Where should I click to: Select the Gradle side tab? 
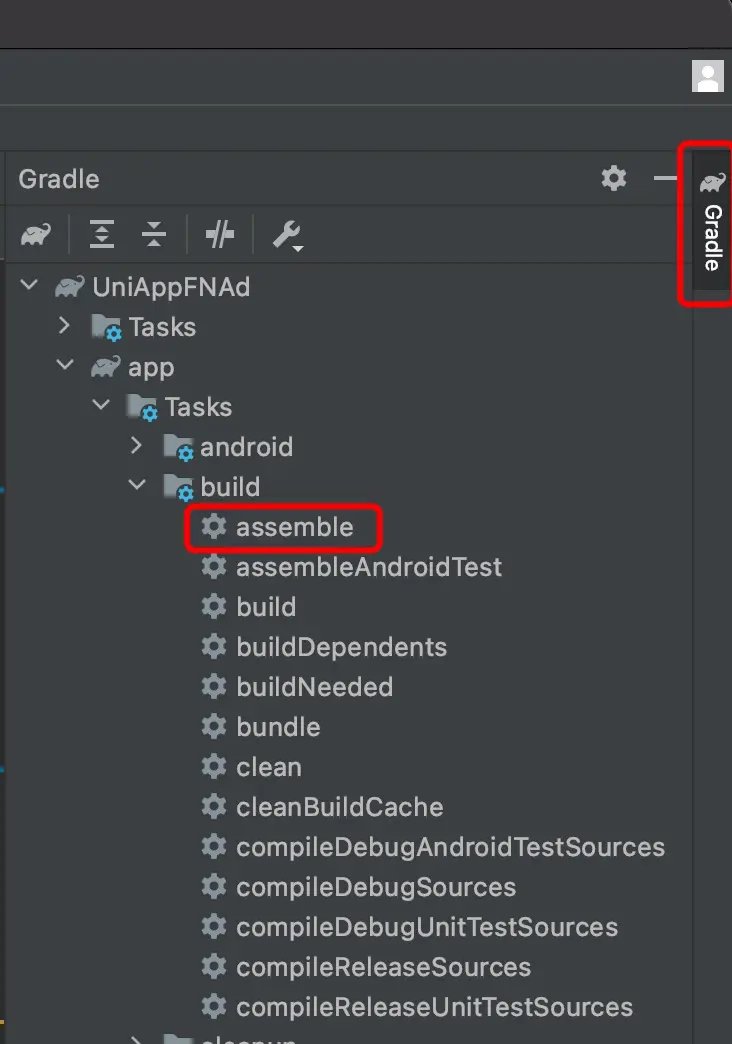(x=712, y=223)
